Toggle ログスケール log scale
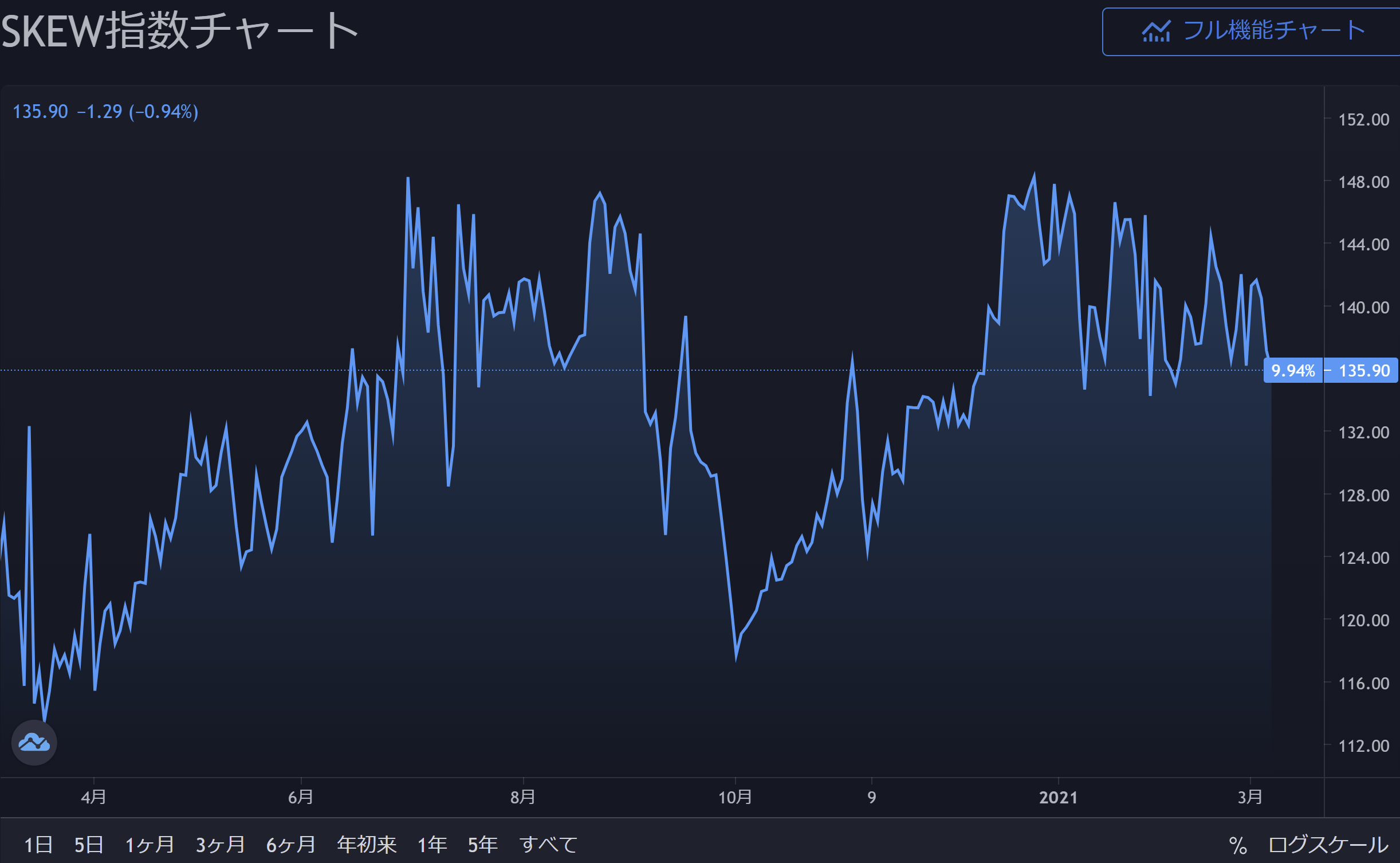This screenshot has height=863, width=1400. click(x=1328, y=845)
